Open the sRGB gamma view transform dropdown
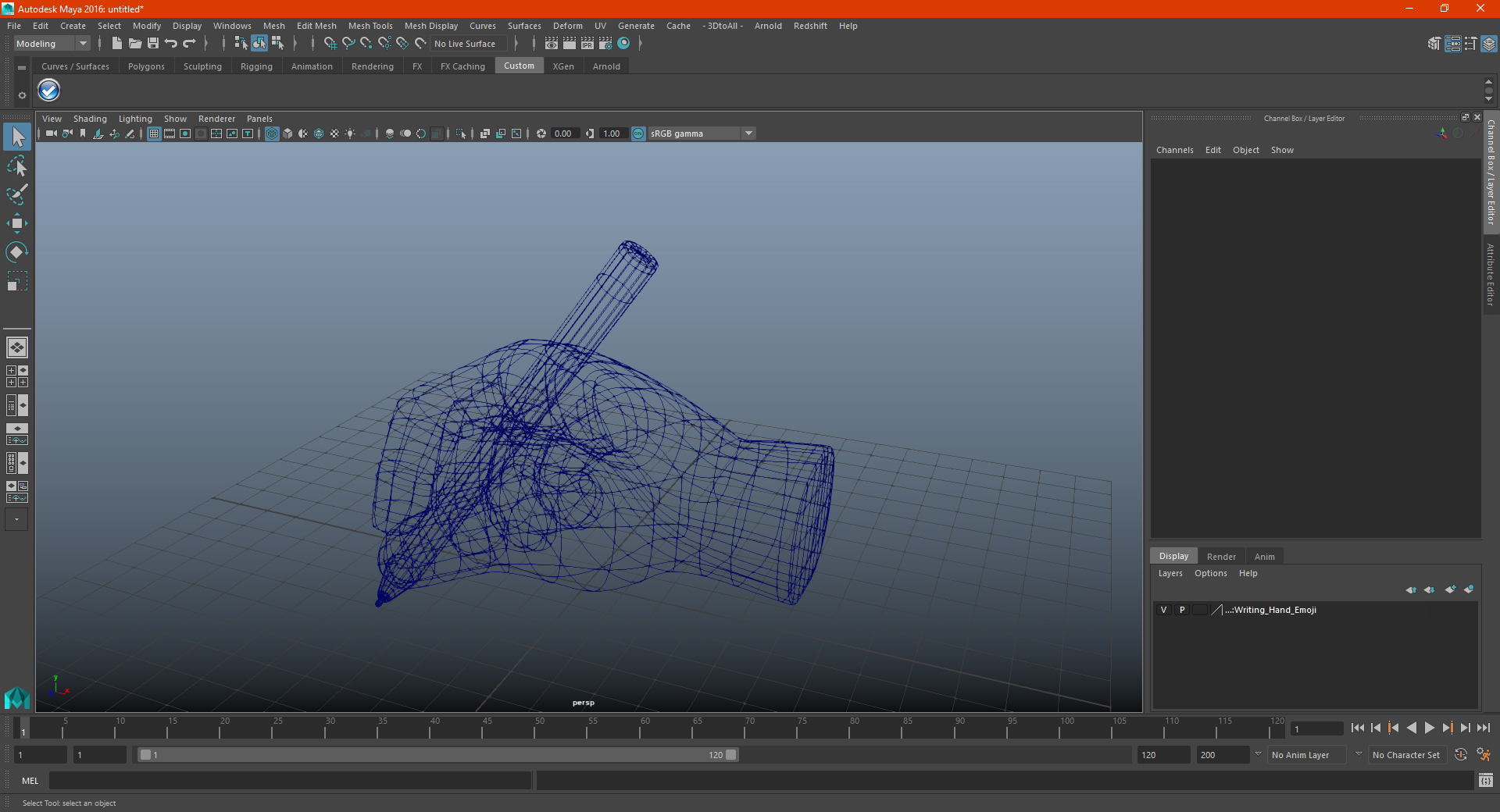The image size is (1500, 812). [702, 134]
